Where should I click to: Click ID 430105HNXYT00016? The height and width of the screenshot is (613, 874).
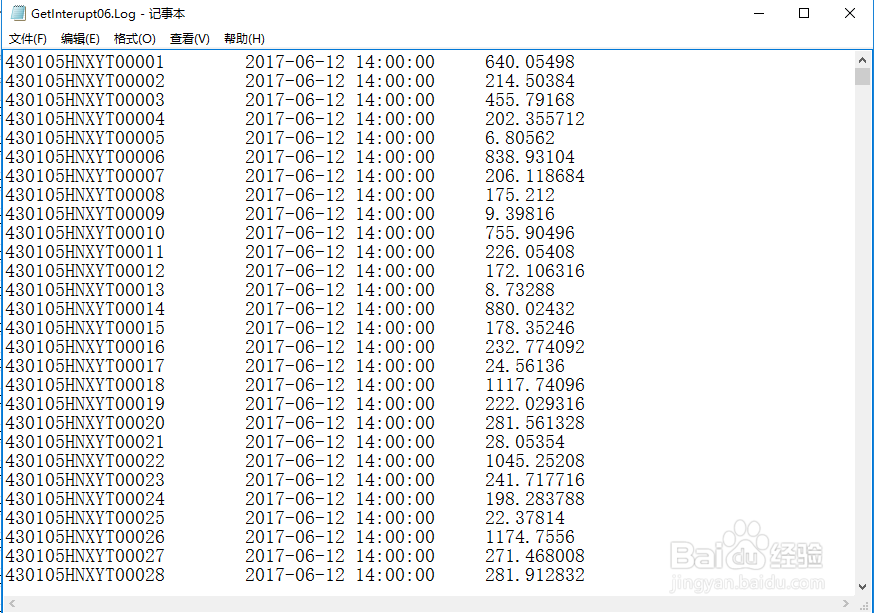[85, 347]
